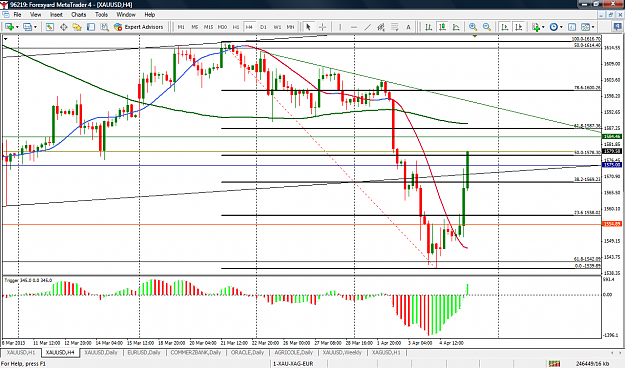Switch to XAUUSD,Daily chart tab
Screen dimensions: 625x368
pyautogui.click(x=101, y=353)
